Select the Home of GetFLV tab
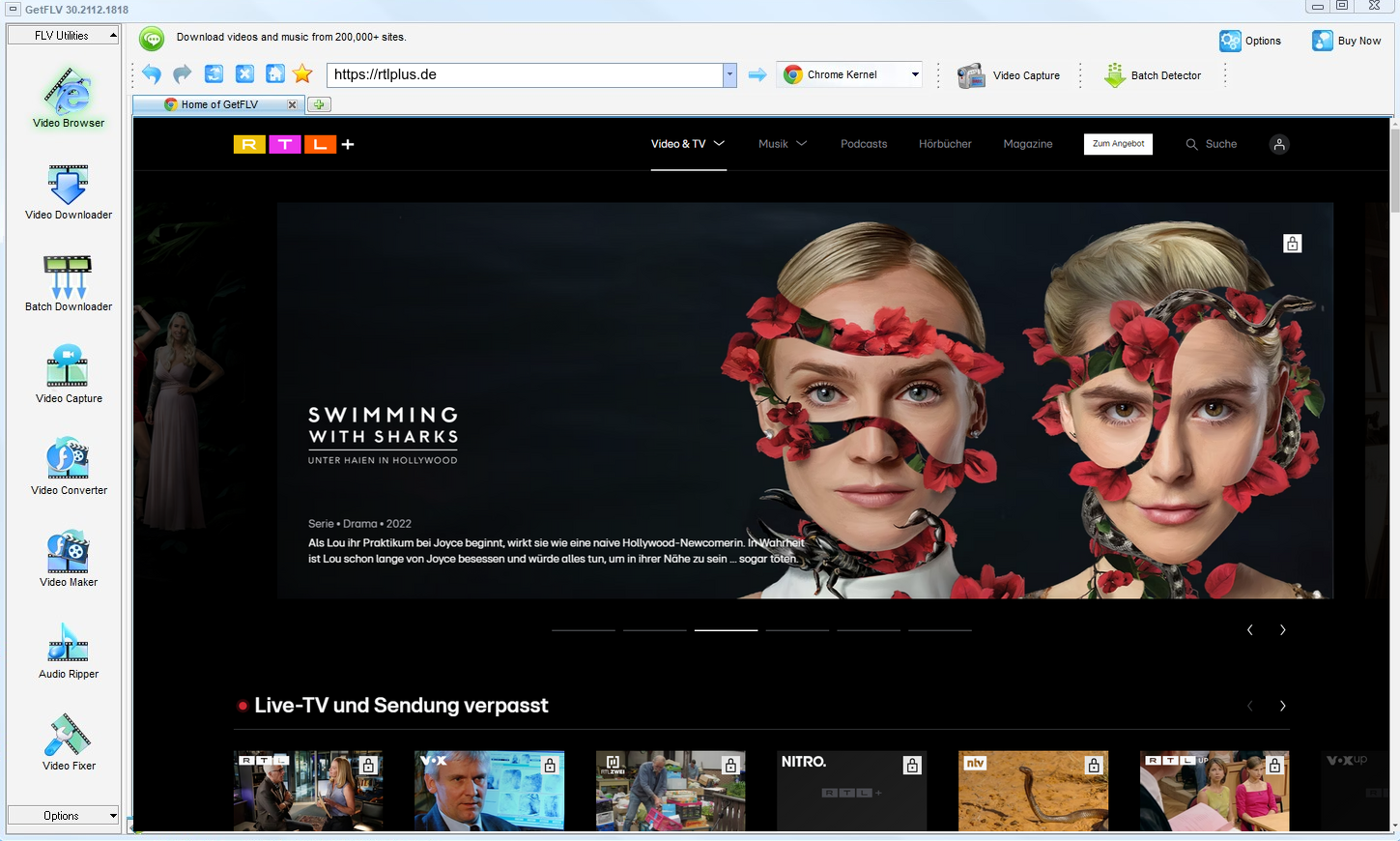Image resolution: width=1400 pixels, height=841 pixels. 219,104
